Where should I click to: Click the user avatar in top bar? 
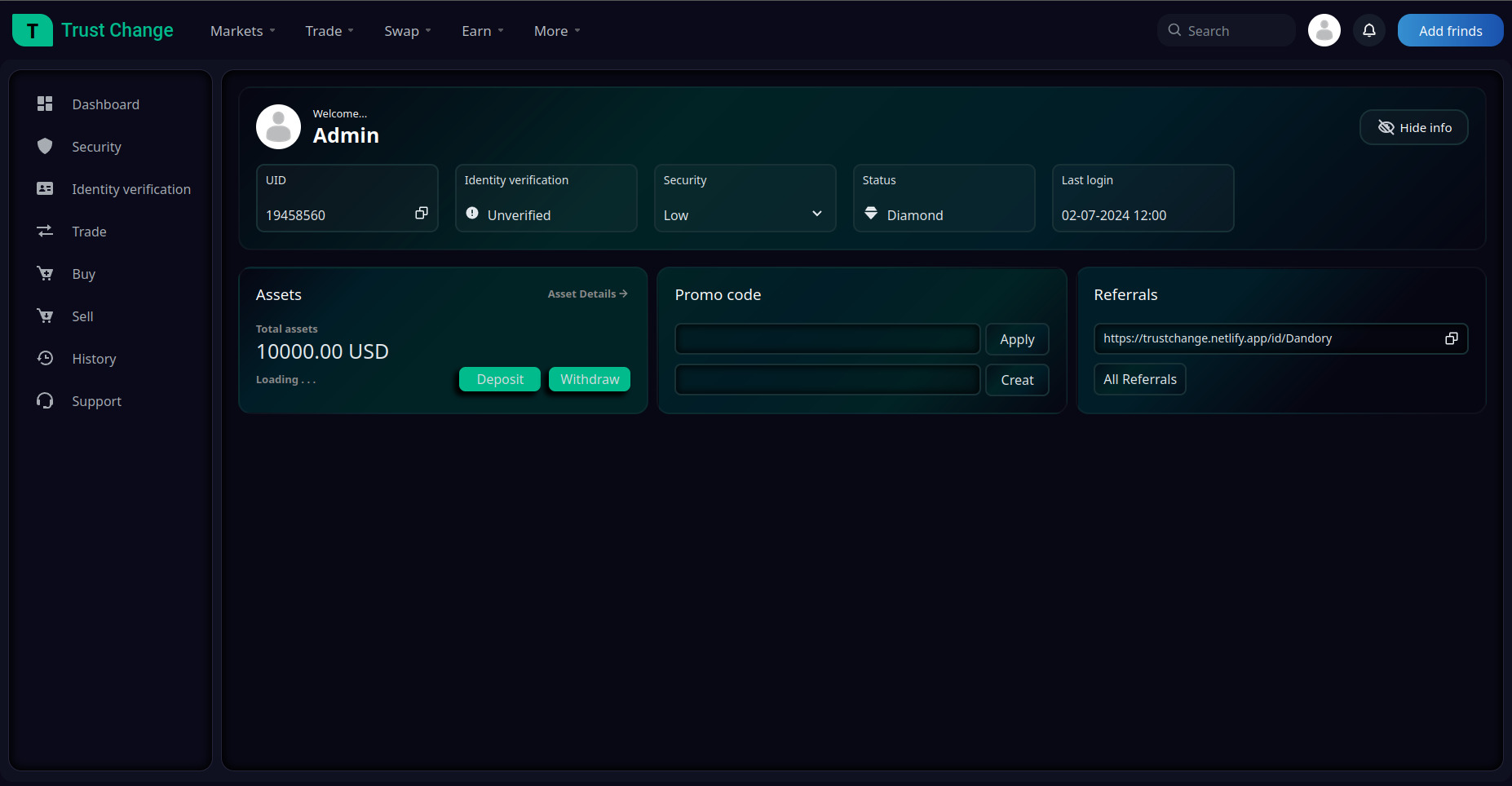(x=1324, y=31)
